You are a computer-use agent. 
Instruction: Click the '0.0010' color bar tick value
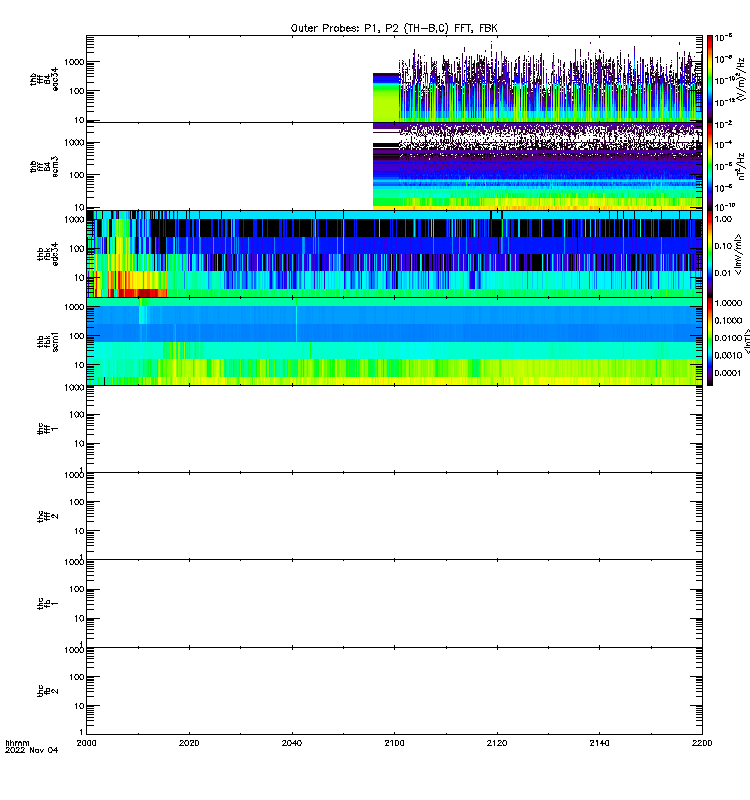coord(728,355)
